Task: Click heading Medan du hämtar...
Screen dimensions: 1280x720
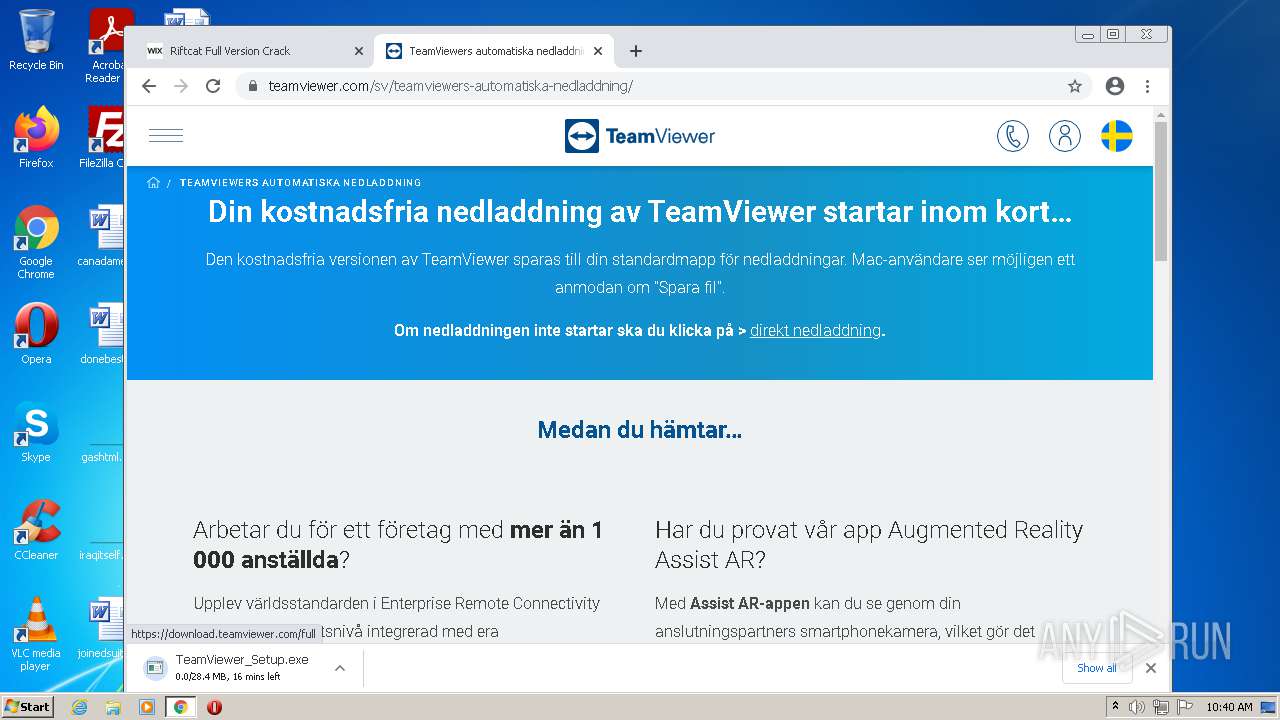Action: (640, 430)
